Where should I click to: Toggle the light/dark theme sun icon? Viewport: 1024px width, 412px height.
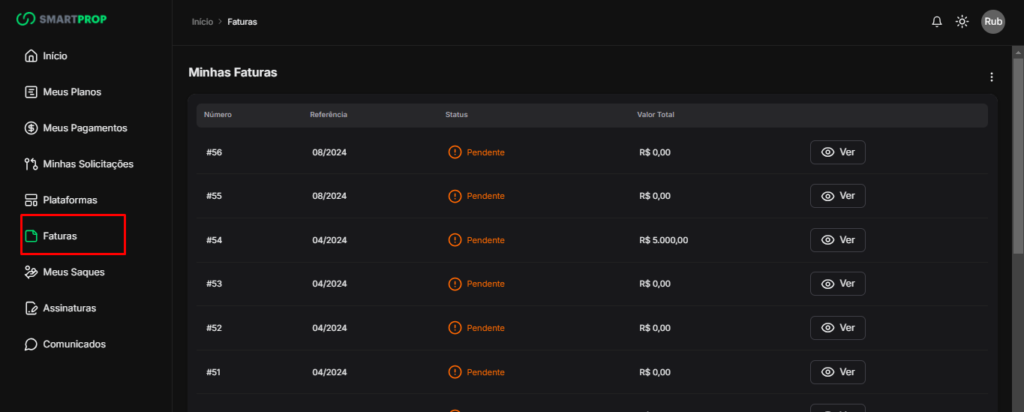(x=962, y=22)
